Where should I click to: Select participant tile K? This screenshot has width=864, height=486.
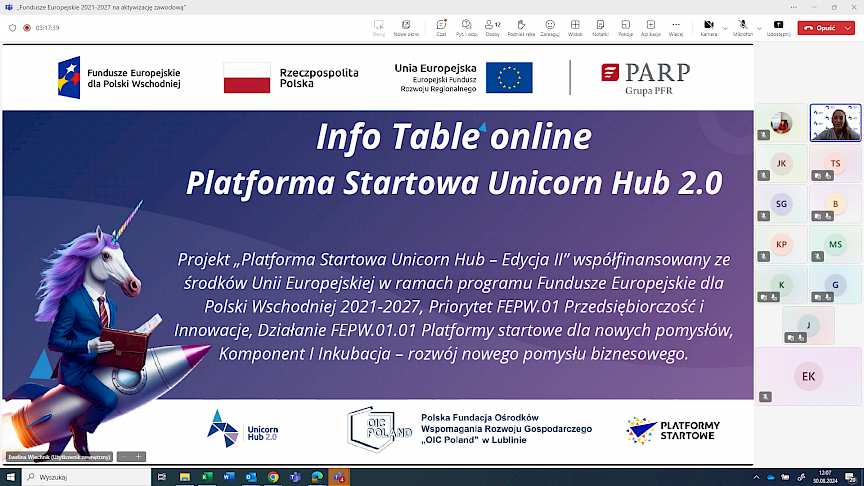[781, 285]
